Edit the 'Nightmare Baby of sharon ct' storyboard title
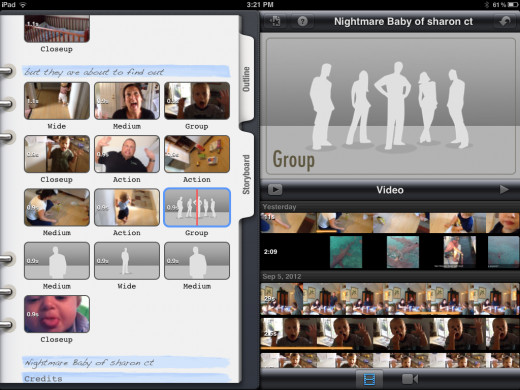 tap(126, 362)
